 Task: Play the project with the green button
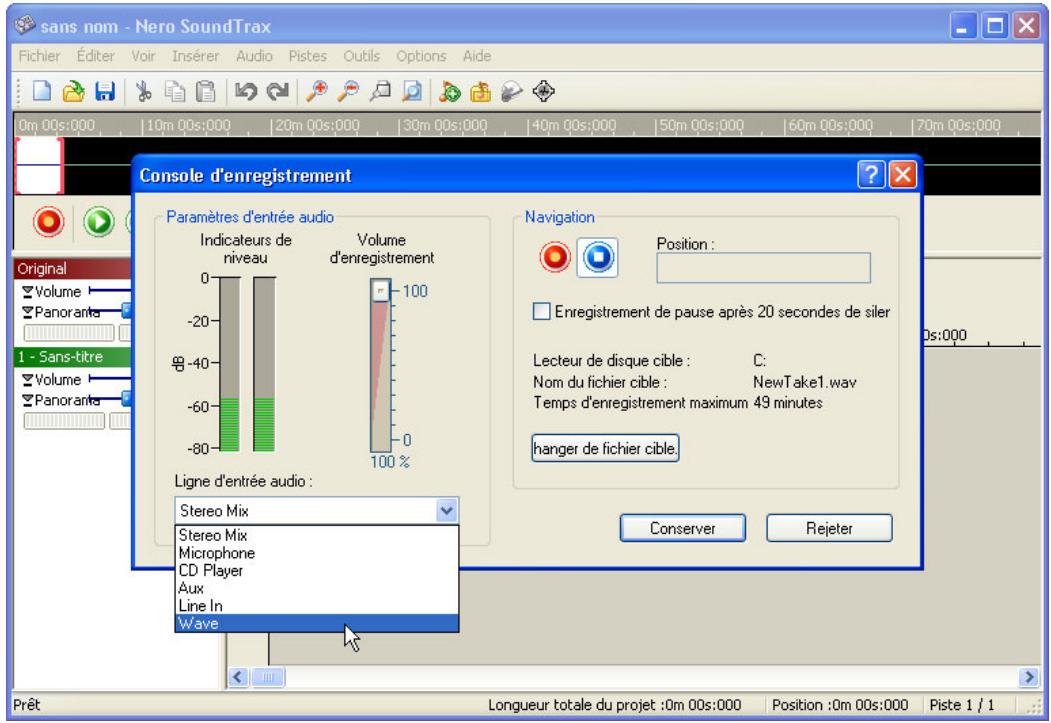[99, 222]
